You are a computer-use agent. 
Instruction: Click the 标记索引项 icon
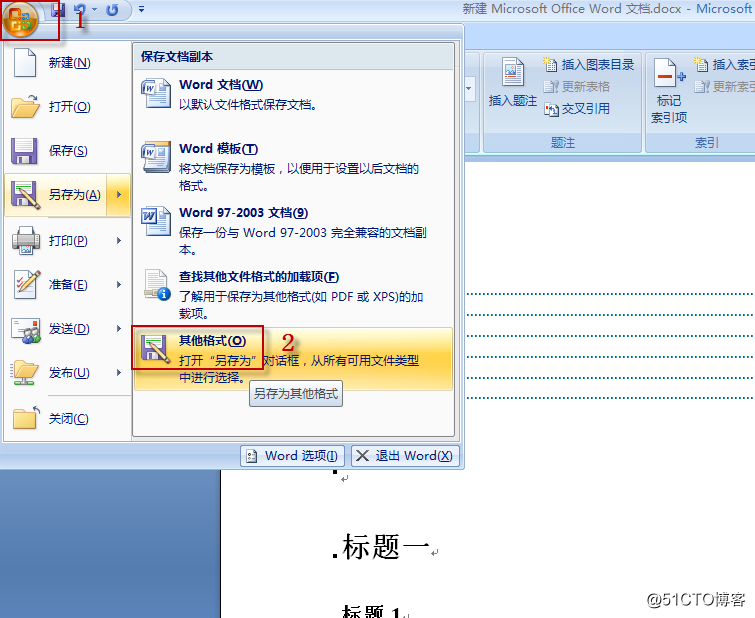point(669,73)
